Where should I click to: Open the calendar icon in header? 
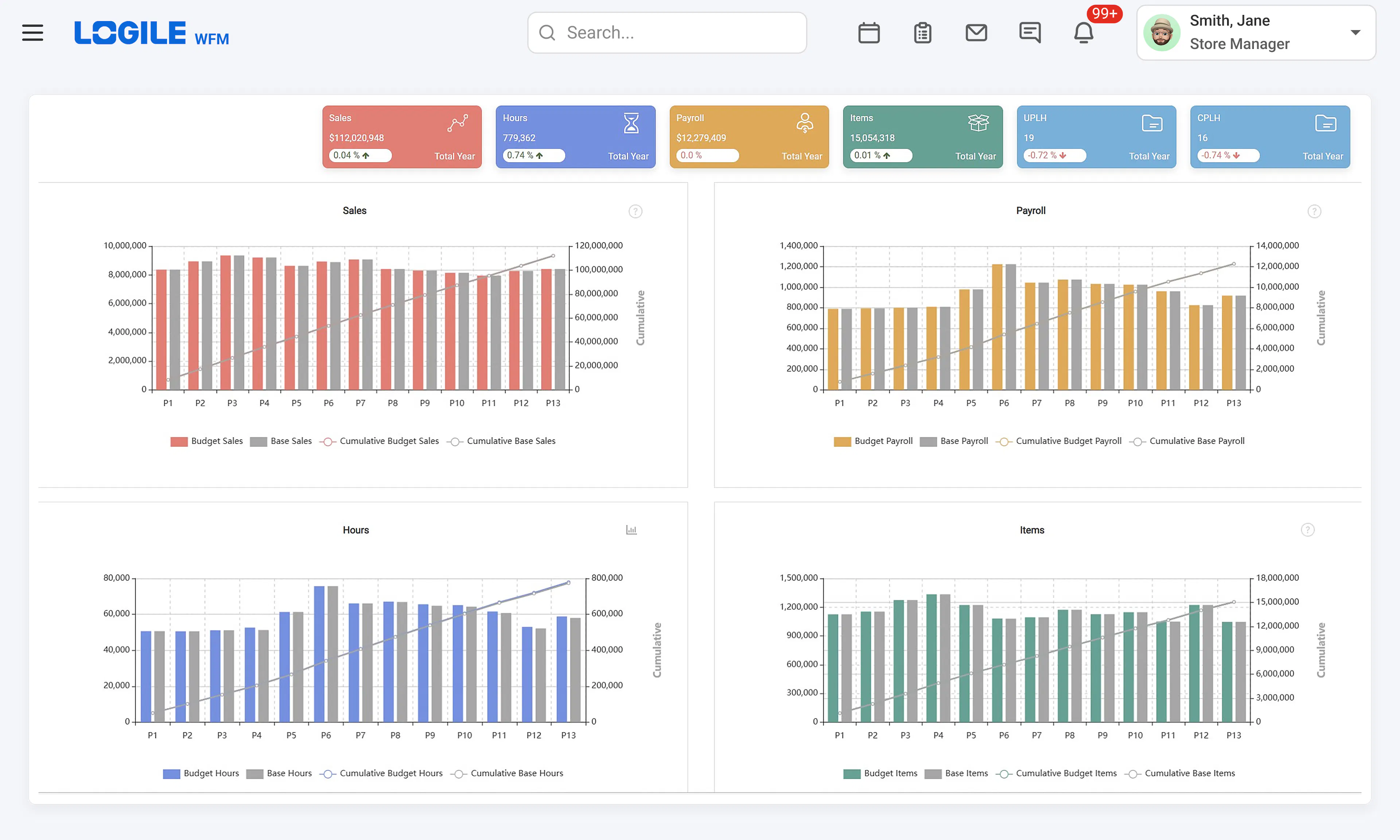point(869,32)
